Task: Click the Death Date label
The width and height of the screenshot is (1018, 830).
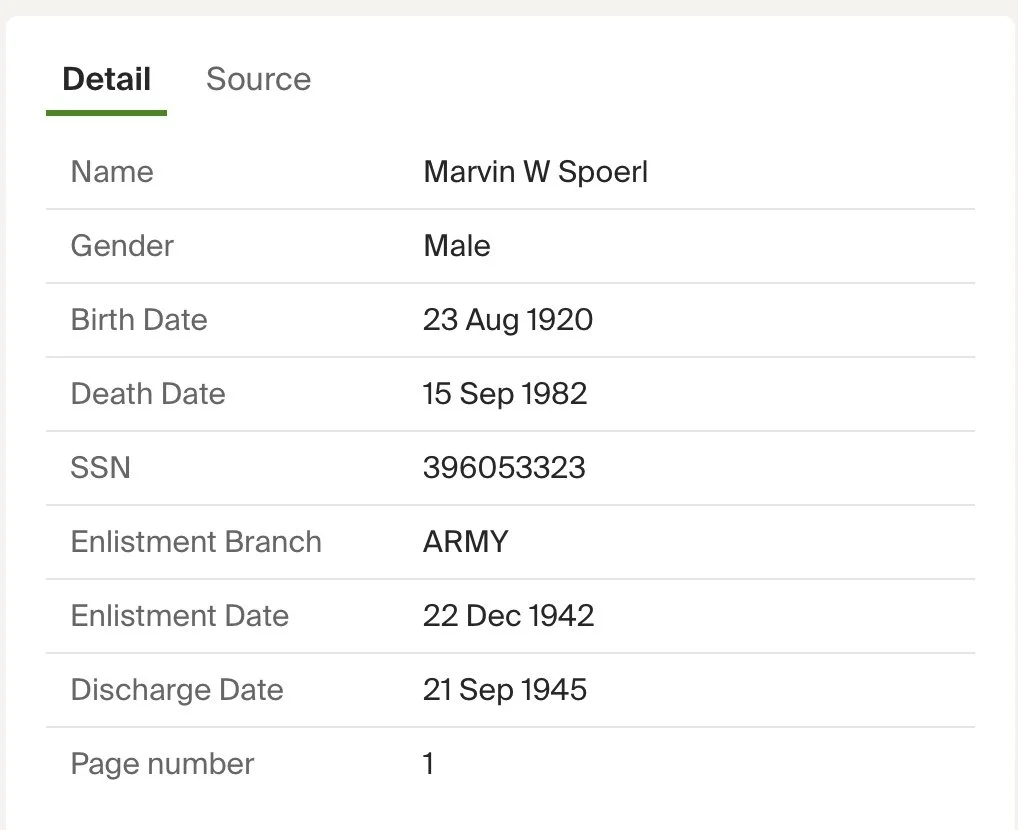Action: pos(148,394)
